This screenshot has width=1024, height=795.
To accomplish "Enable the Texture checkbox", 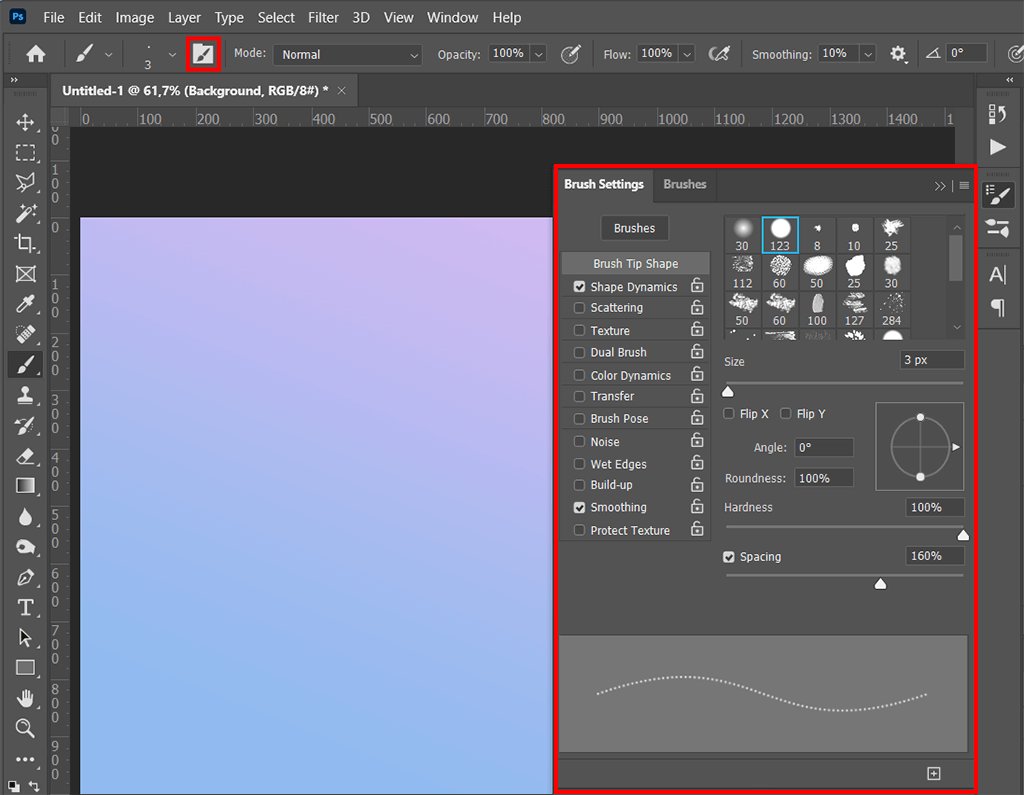I will pyautogui.click(x=578, y=330).
